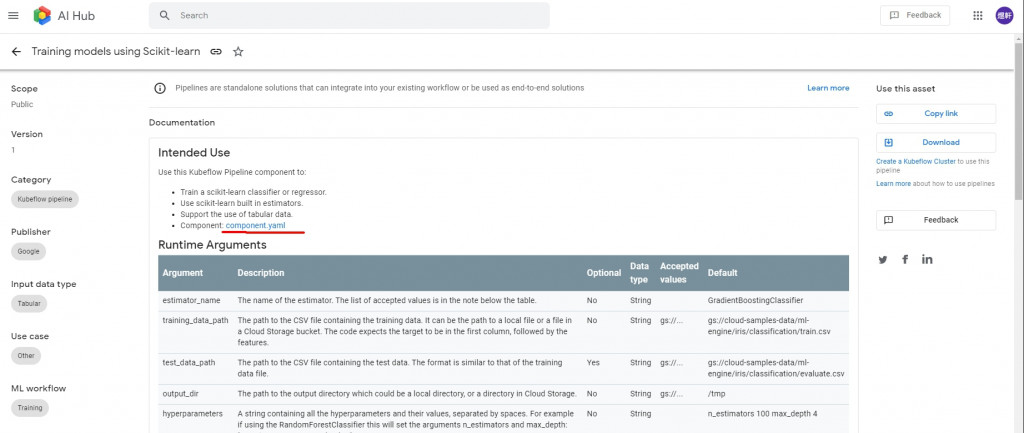Image resolution: width=1024 pixels, height=433 pixels.
Task: Go back with the left arrow
Action: click(x=16, y=52)
